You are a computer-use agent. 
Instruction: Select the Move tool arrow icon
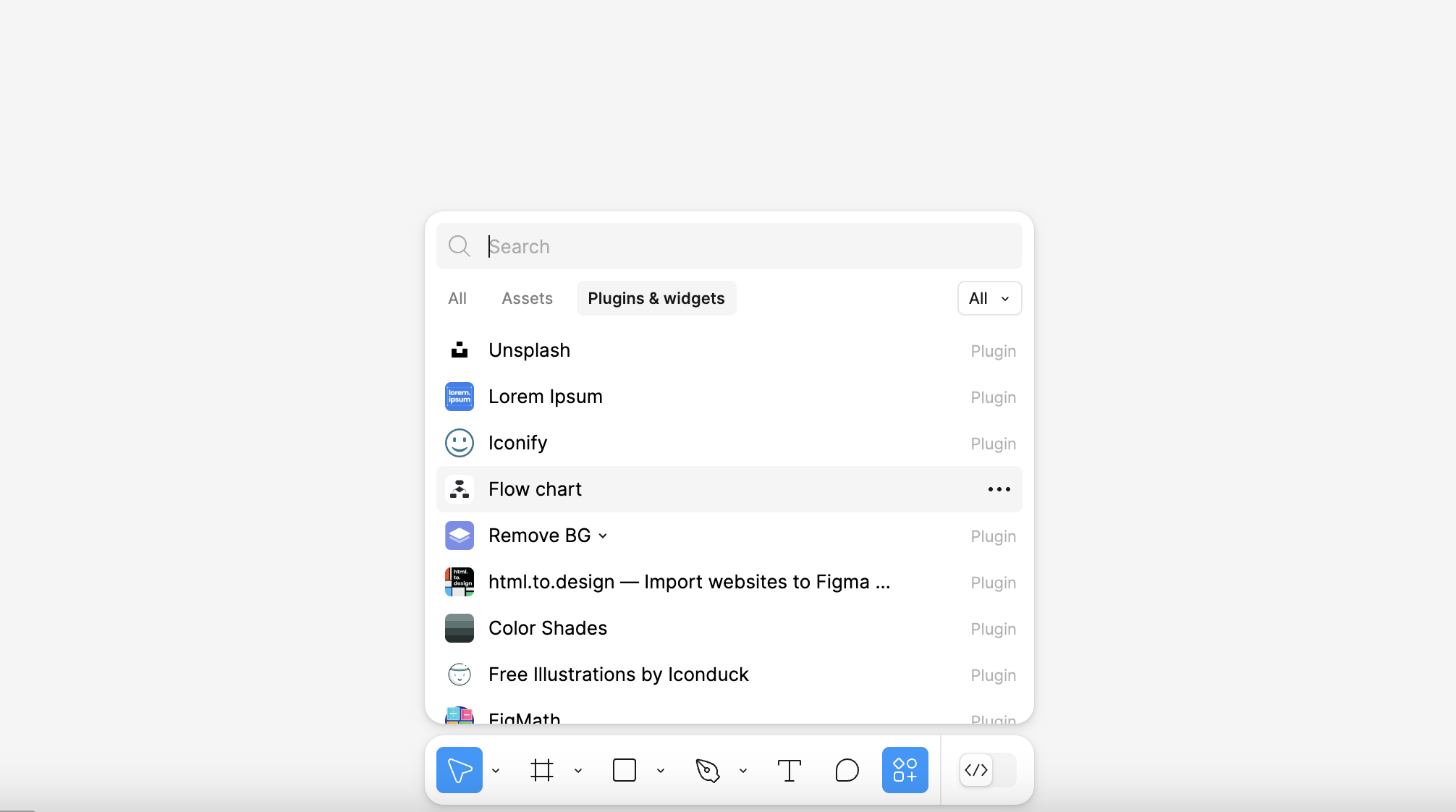click(x=459, y=770)
